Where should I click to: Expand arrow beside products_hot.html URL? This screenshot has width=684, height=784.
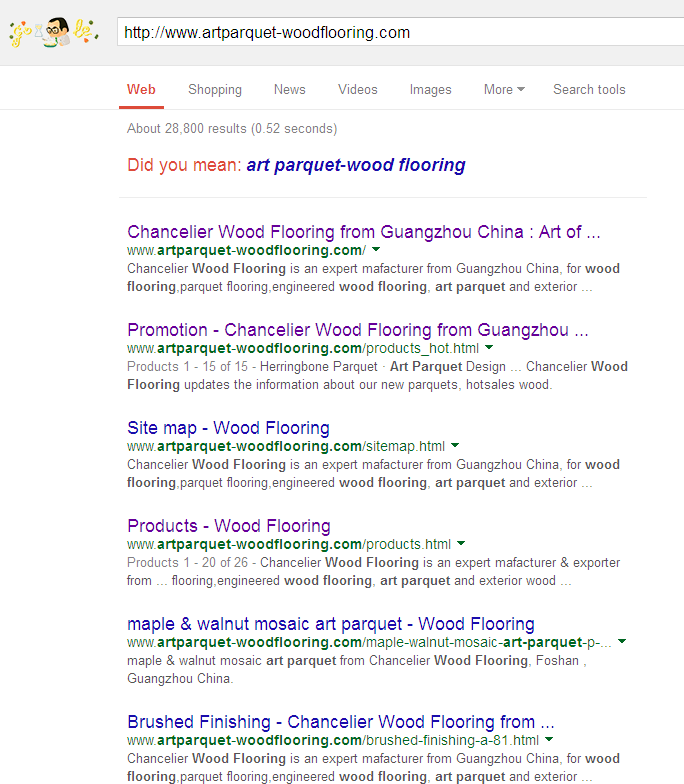(489, 347)
